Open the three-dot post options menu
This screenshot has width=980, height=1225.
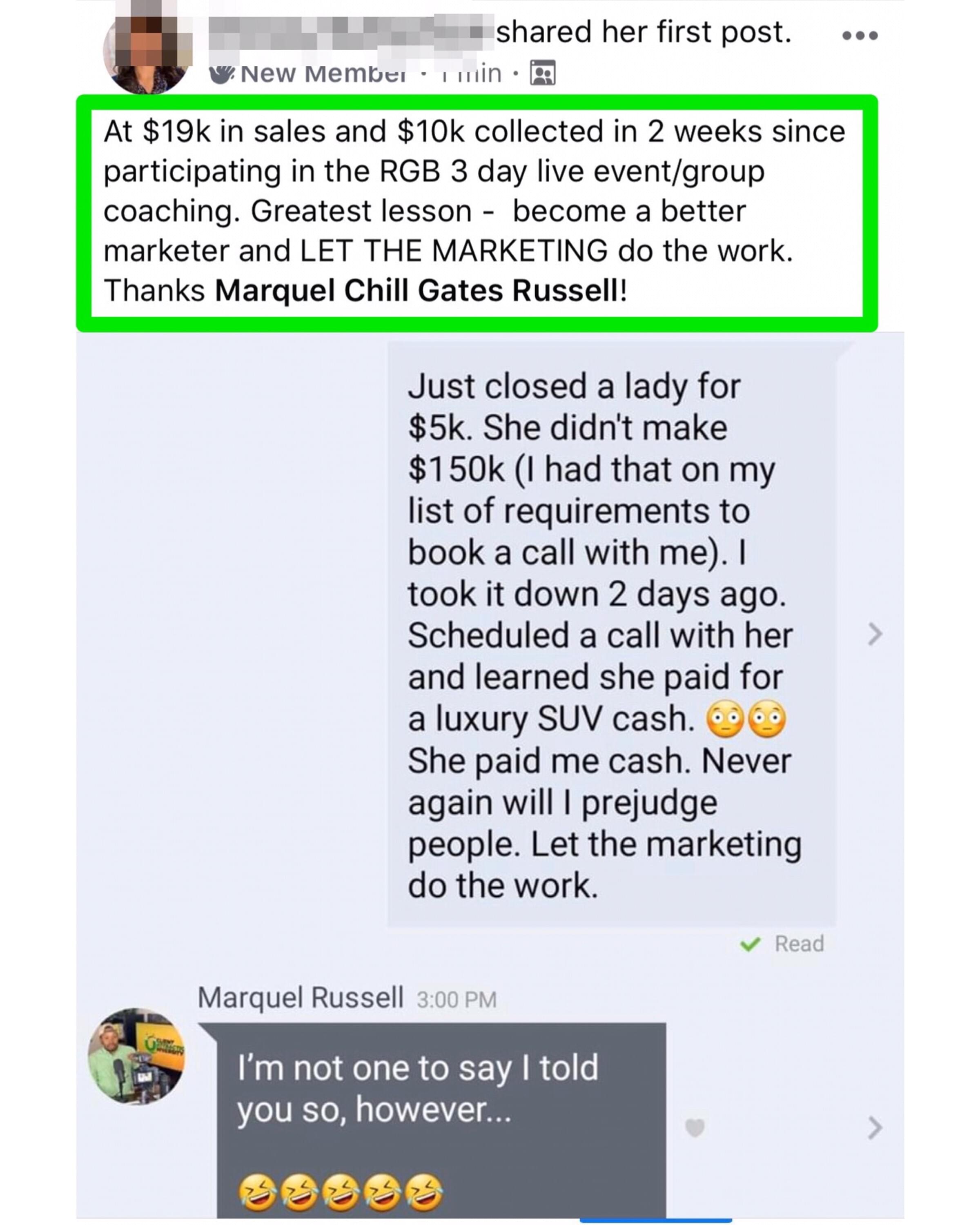860,36
